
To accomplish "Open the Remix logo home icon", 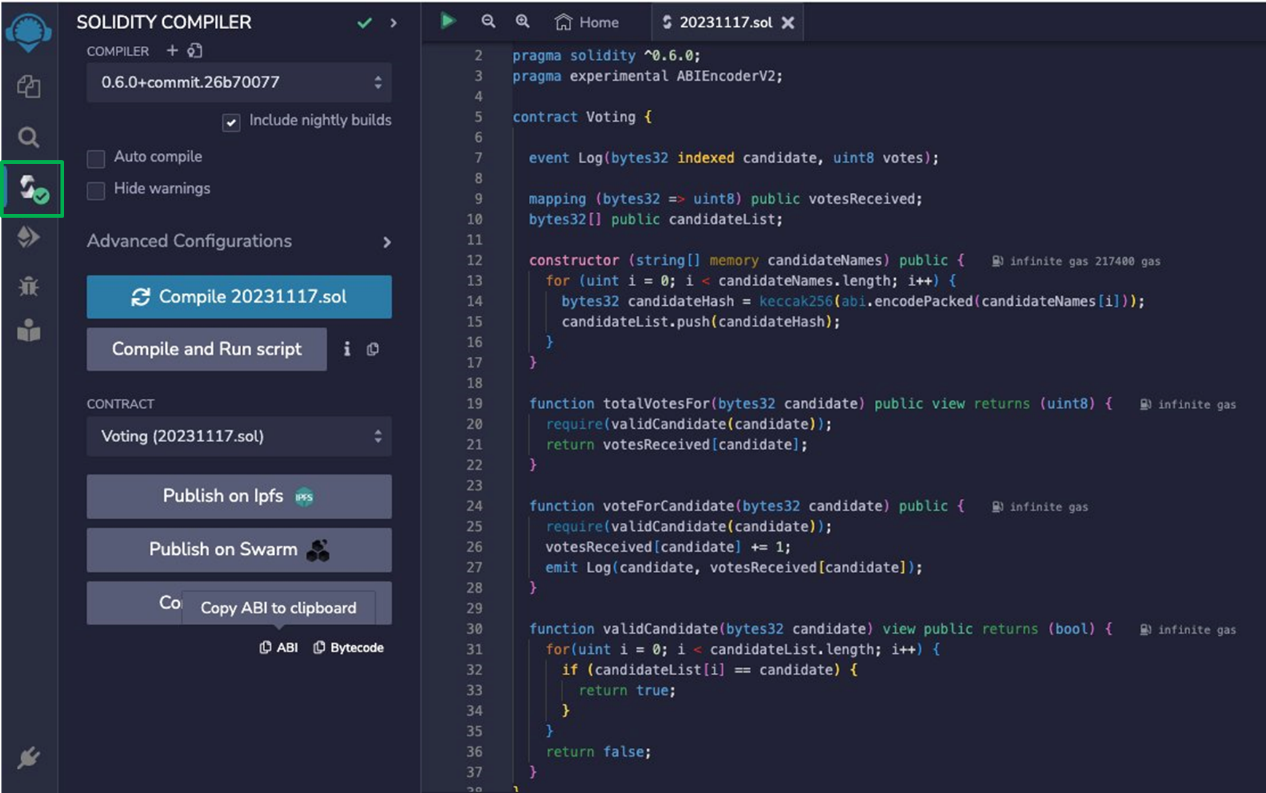I will point(29,30).
